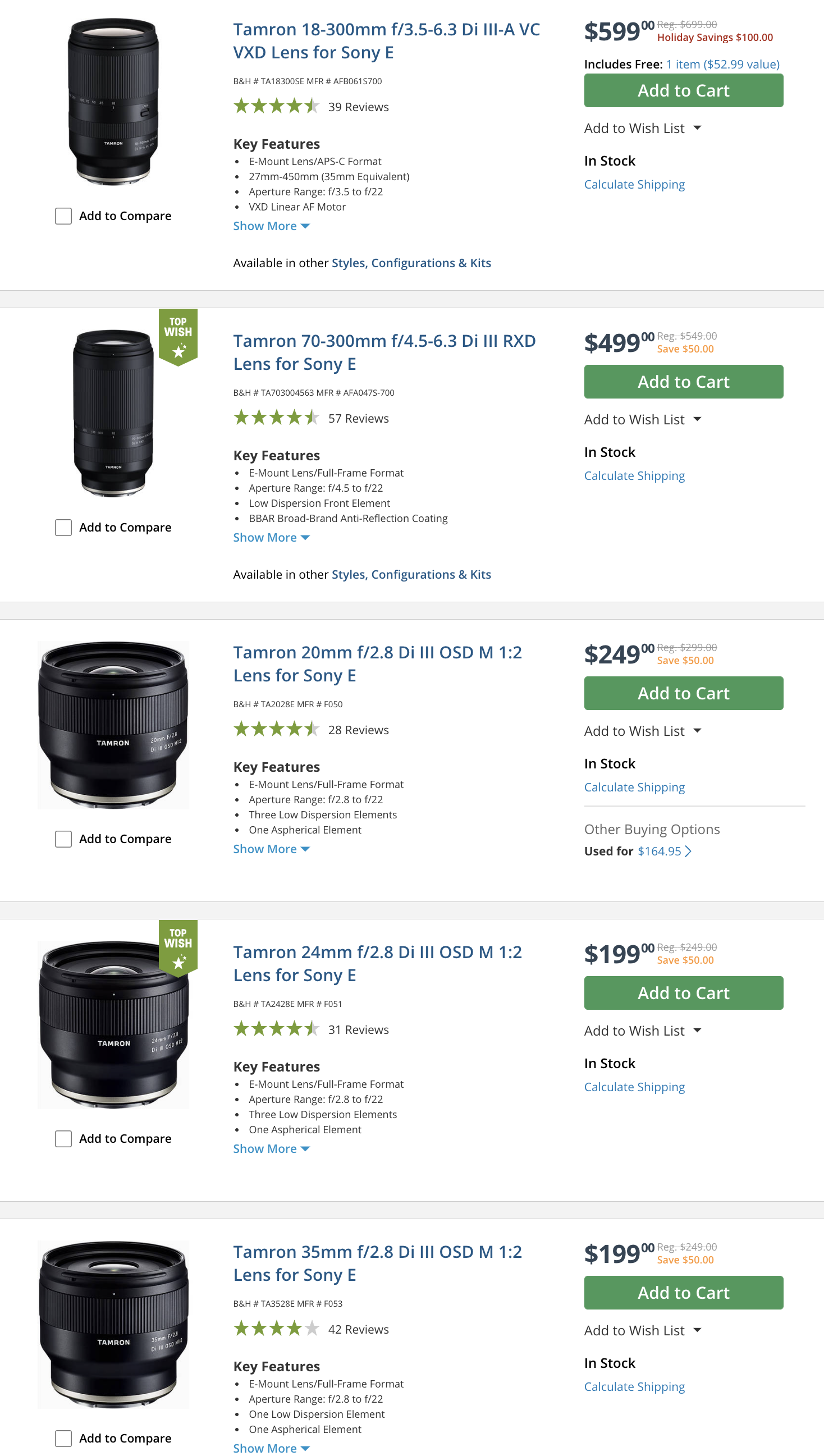824x1456 pixels.
Task: Add the $249 Tamron 20mm to cart
Action: [683, 693]
